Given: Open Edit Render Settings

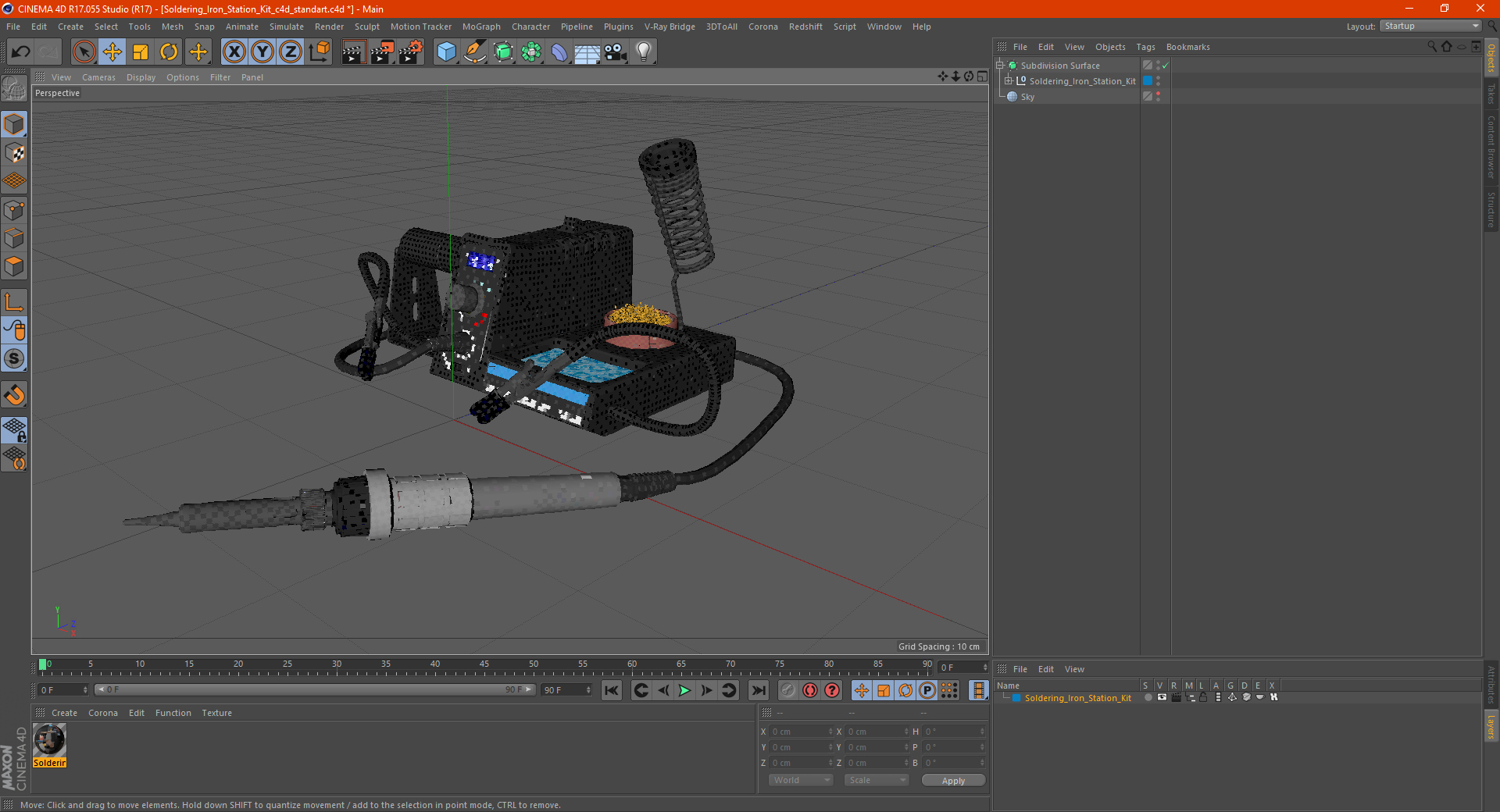Looking at the screenshot, I should 411,52.
